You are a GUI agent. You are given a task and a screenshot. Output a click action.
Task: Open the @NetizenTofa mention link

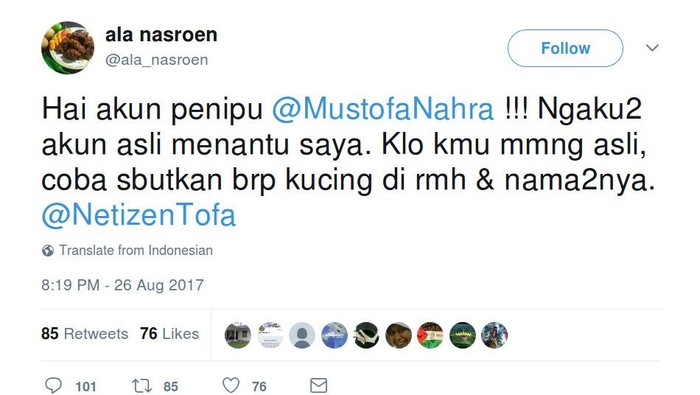(138, 215)
